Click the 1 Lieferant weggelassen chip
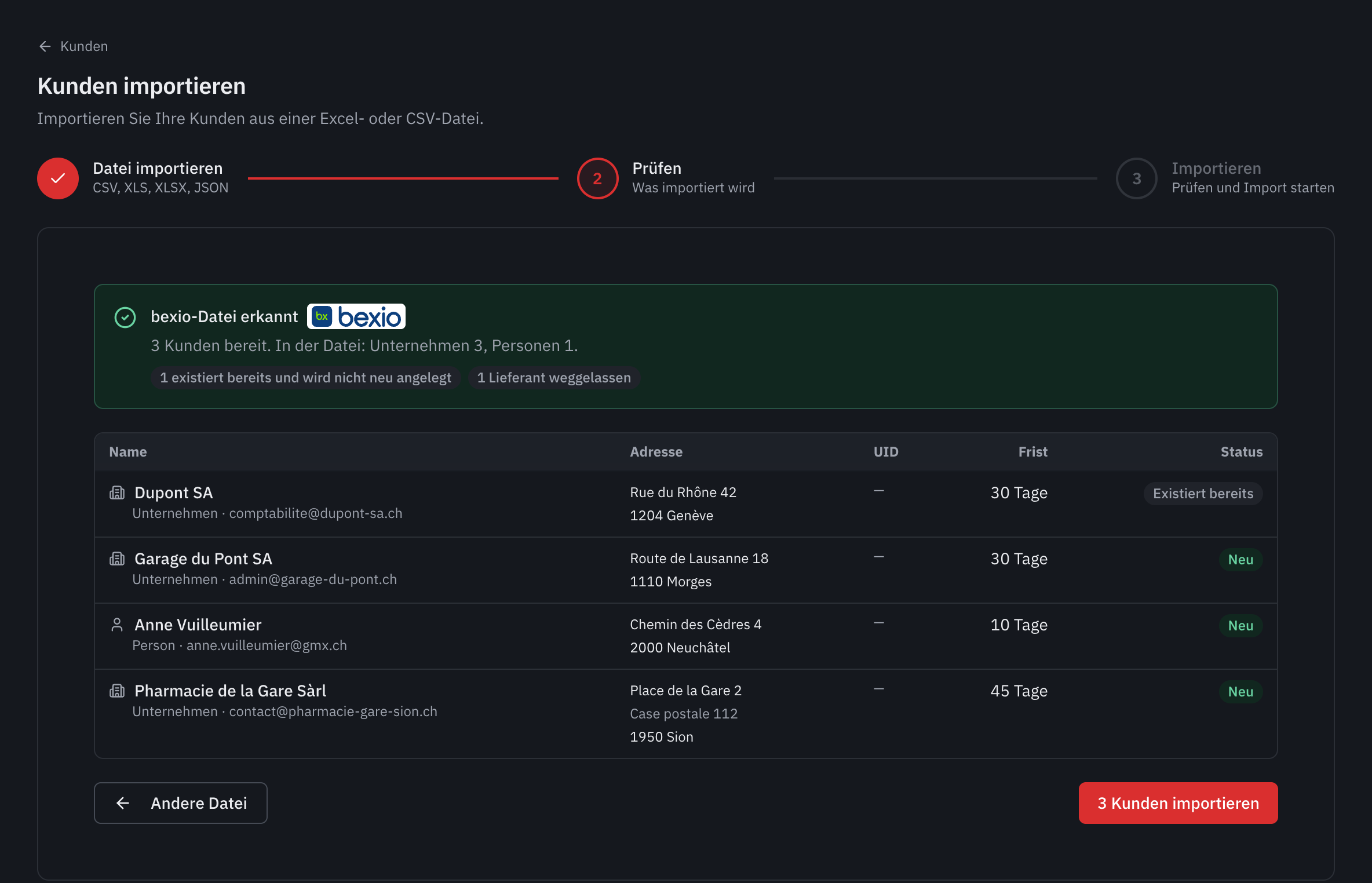This screenshot has width=1372, height=883. pos(554,378)
